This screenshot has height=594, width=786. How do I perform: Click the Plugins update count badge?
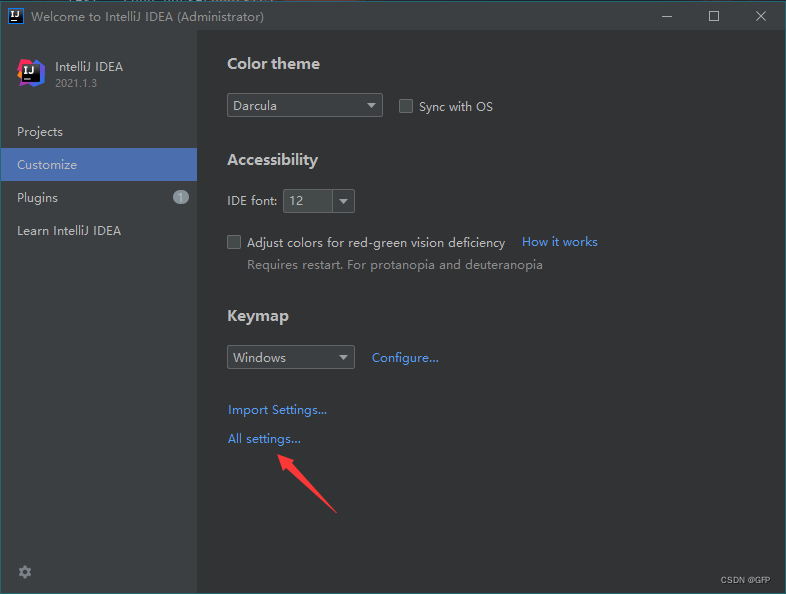[181, 197]
